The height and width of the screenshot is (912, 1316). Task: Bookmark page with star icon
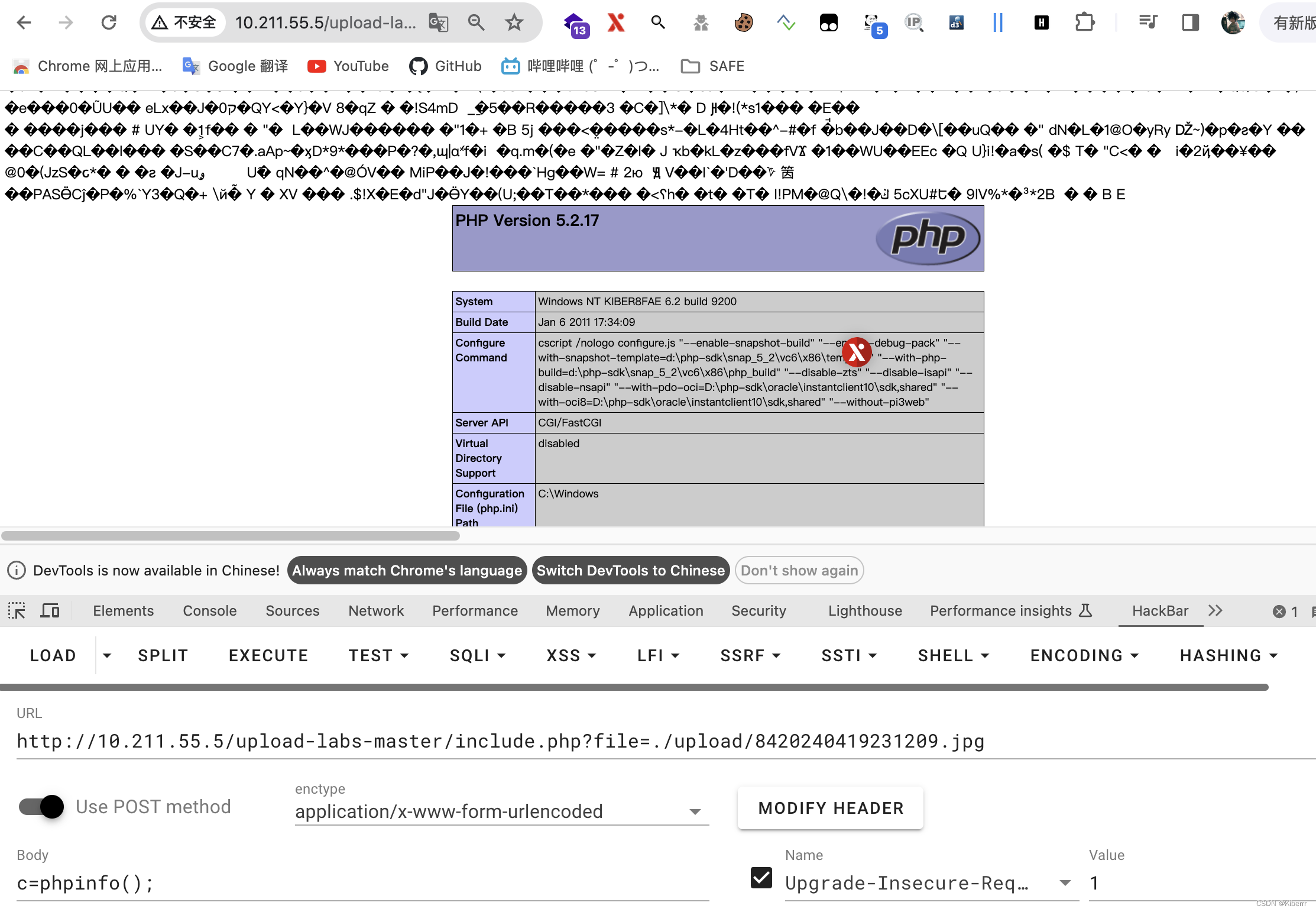[x=514, y=22]
